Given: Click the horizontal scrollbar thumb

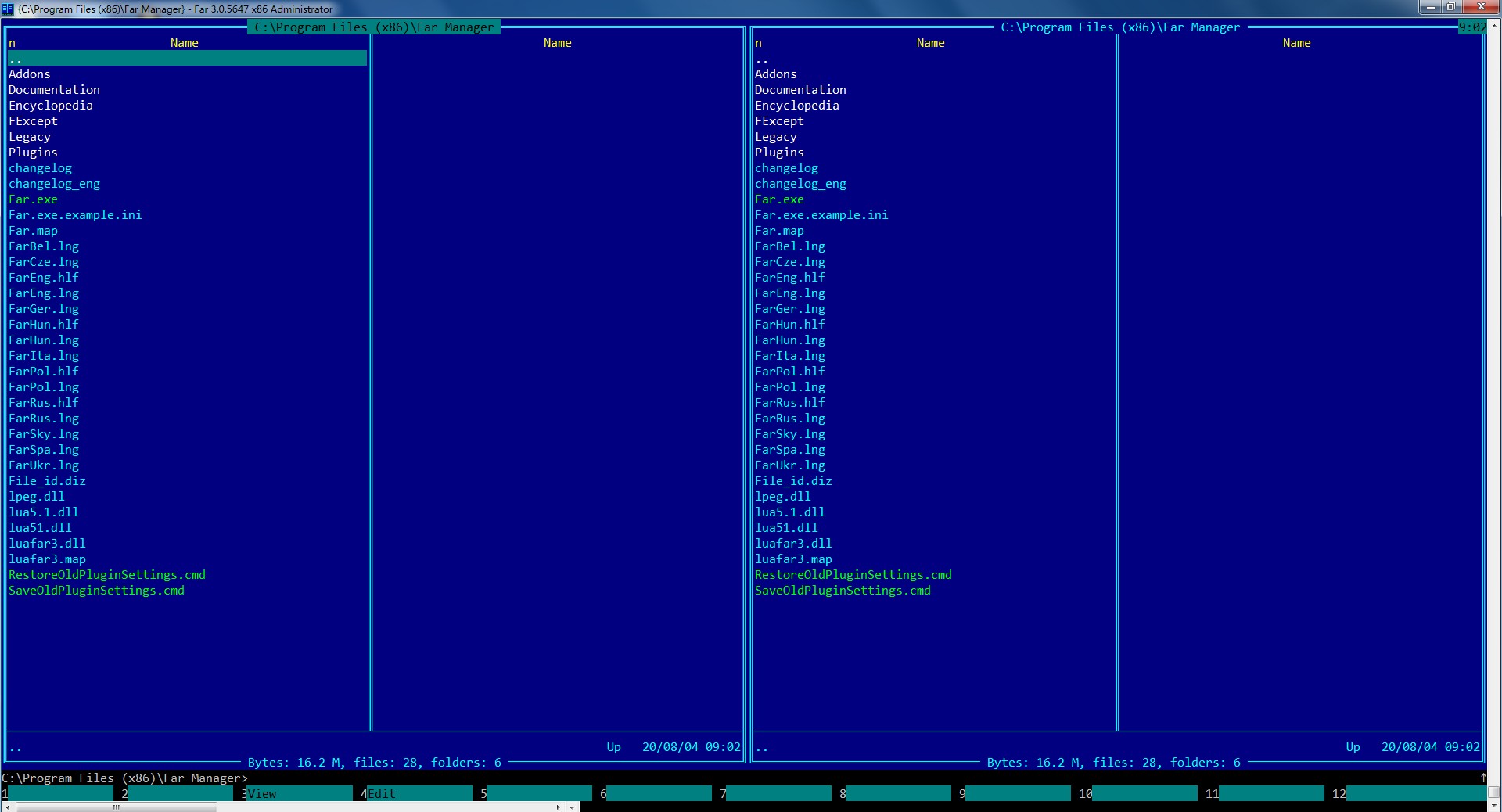Looking at the screenshot, I should click(x=116, y=807).
